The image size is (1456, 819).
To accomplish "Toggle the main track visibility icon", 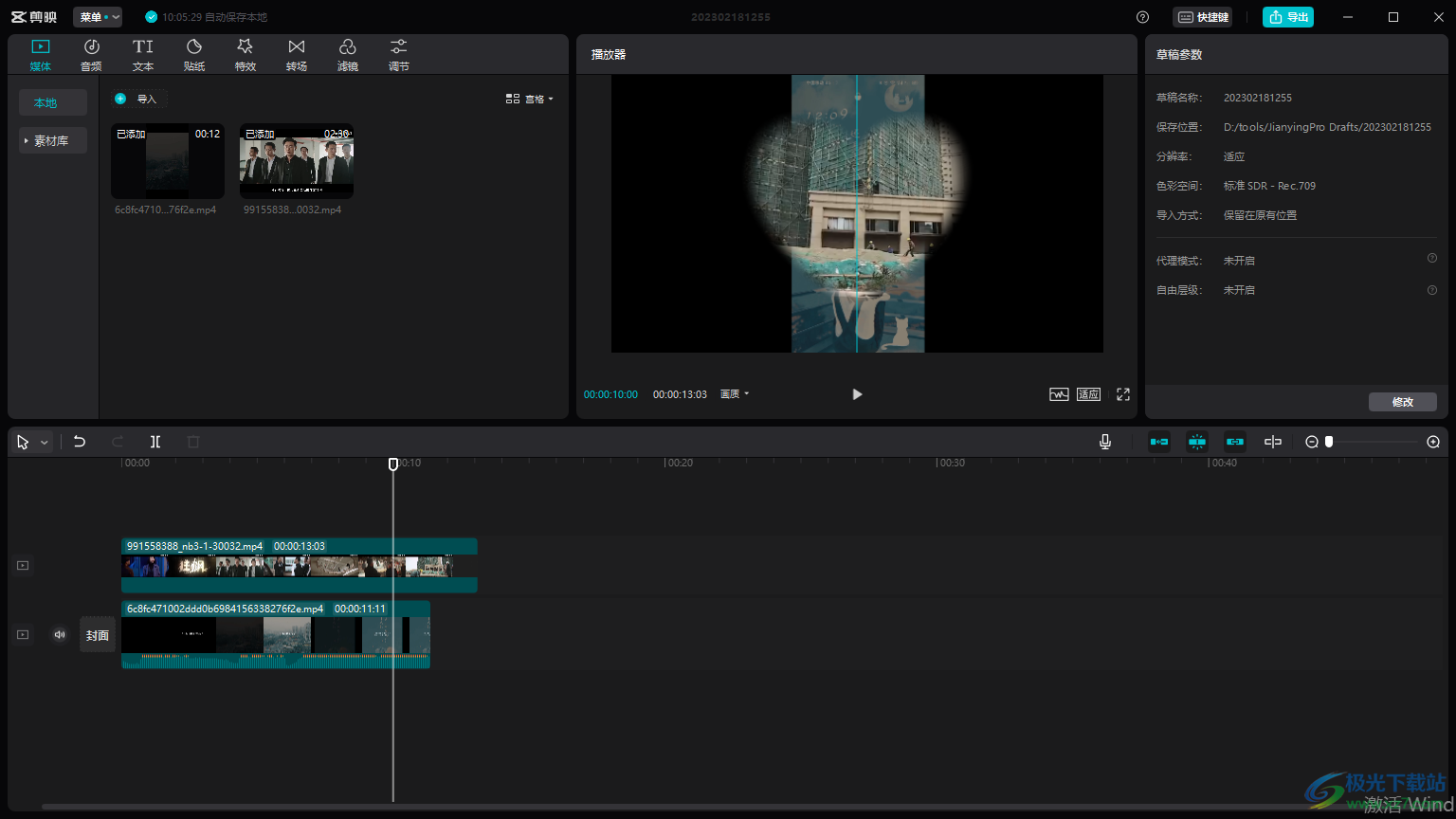I will coord(23,634).
